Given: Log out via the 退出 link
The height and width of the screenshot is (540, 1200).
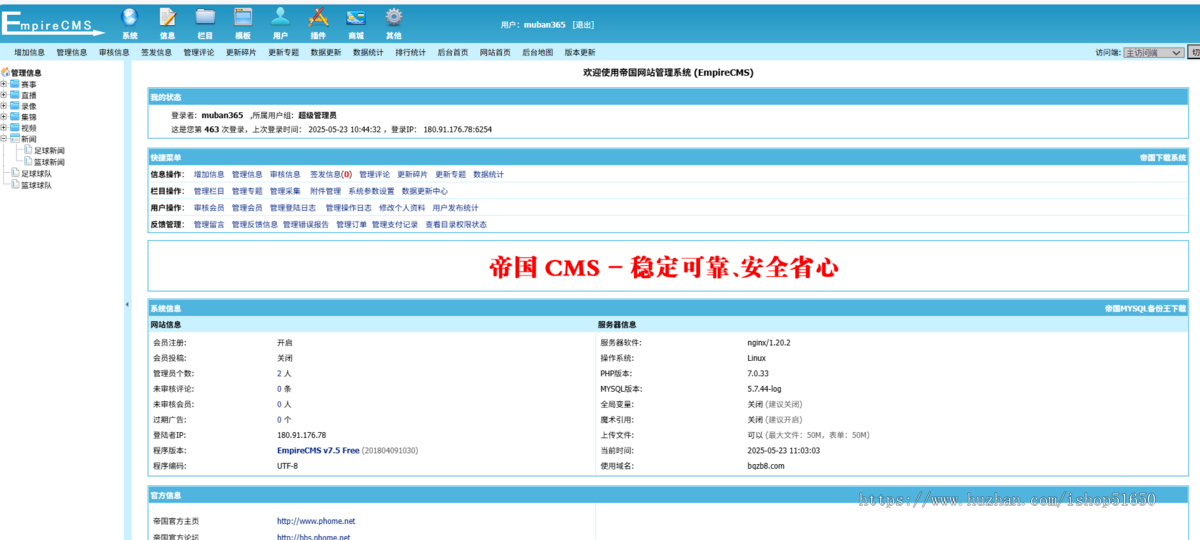Looking at the screenshot, I should tap(583, 24).
